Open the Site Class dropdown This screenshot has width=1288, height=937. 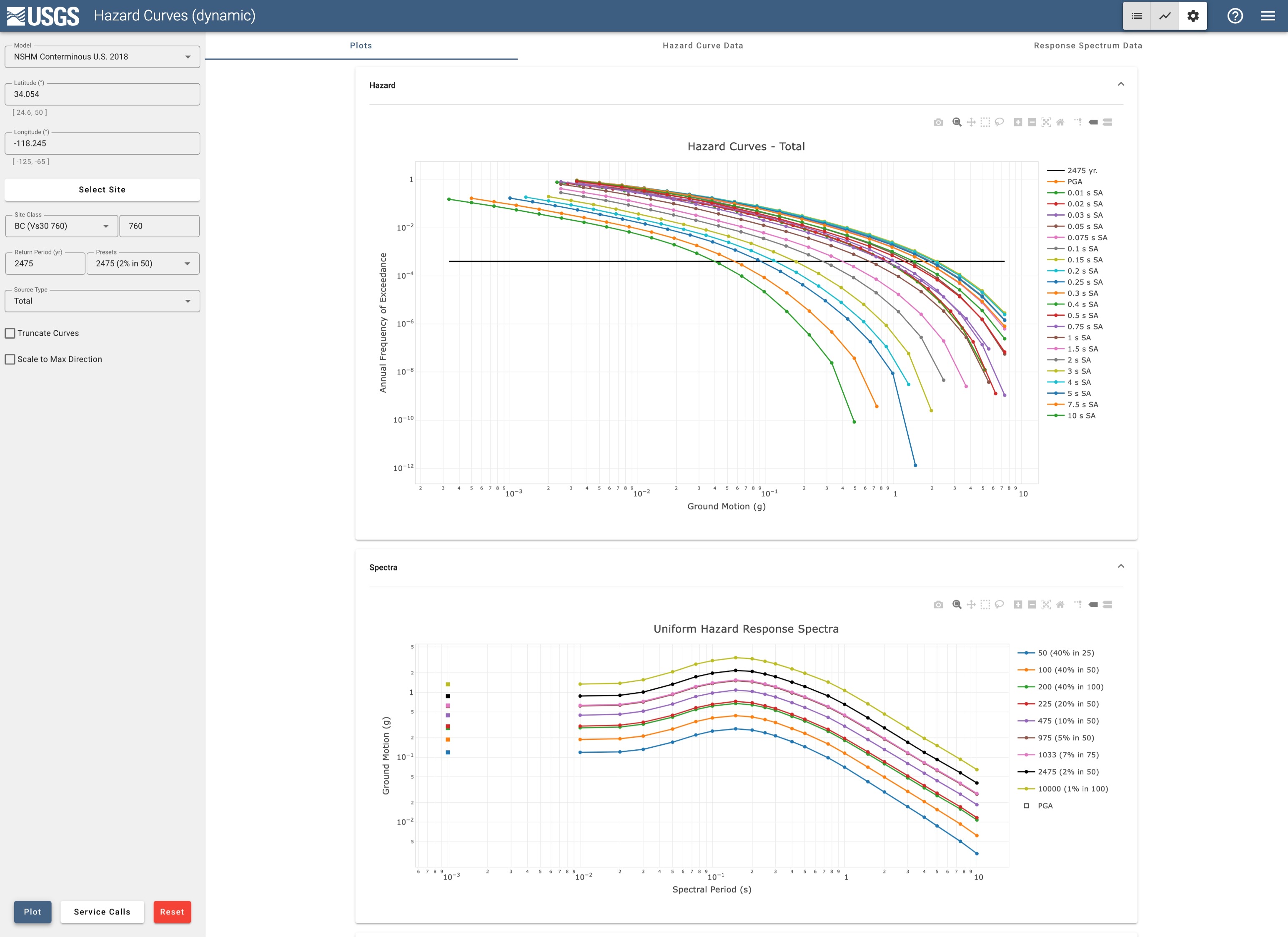[61, 226]
